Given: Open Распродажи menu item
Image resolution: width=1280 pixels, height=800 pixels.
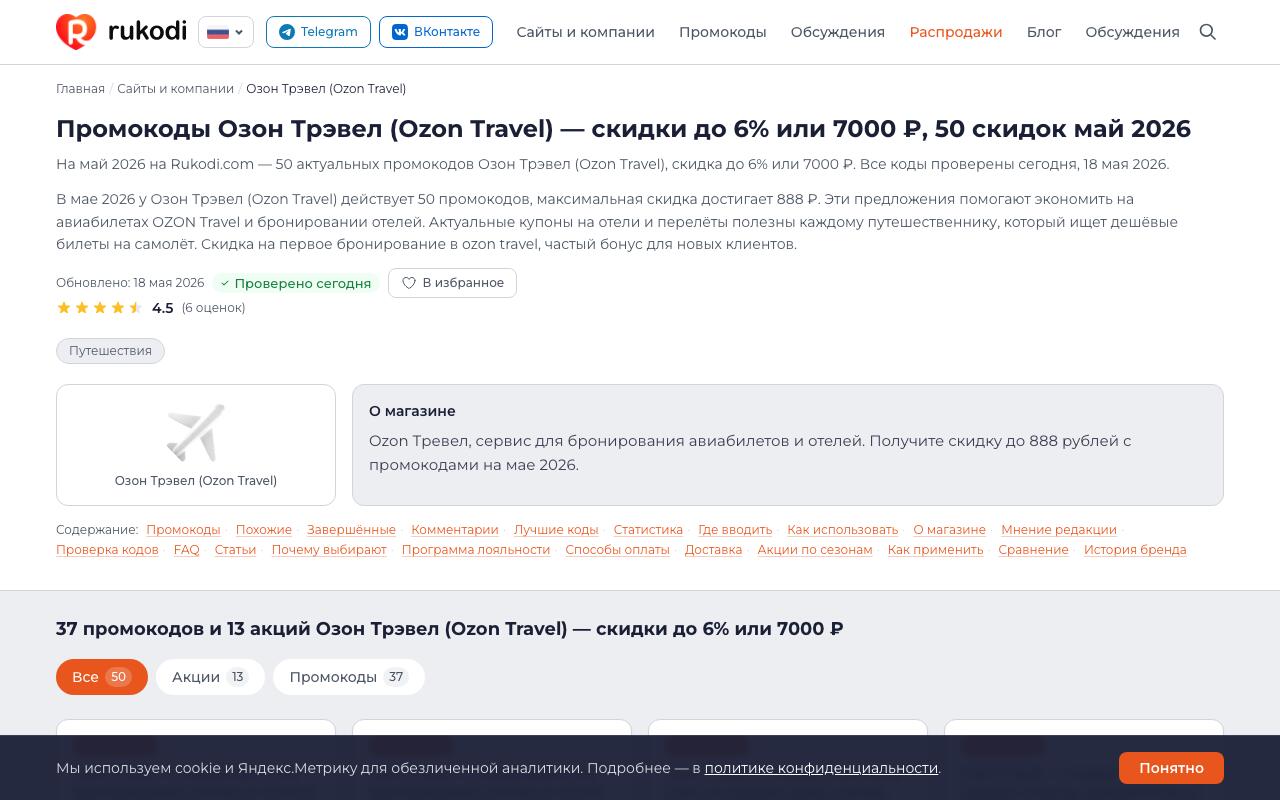Looking at the screenshot, I should (956, 32).
